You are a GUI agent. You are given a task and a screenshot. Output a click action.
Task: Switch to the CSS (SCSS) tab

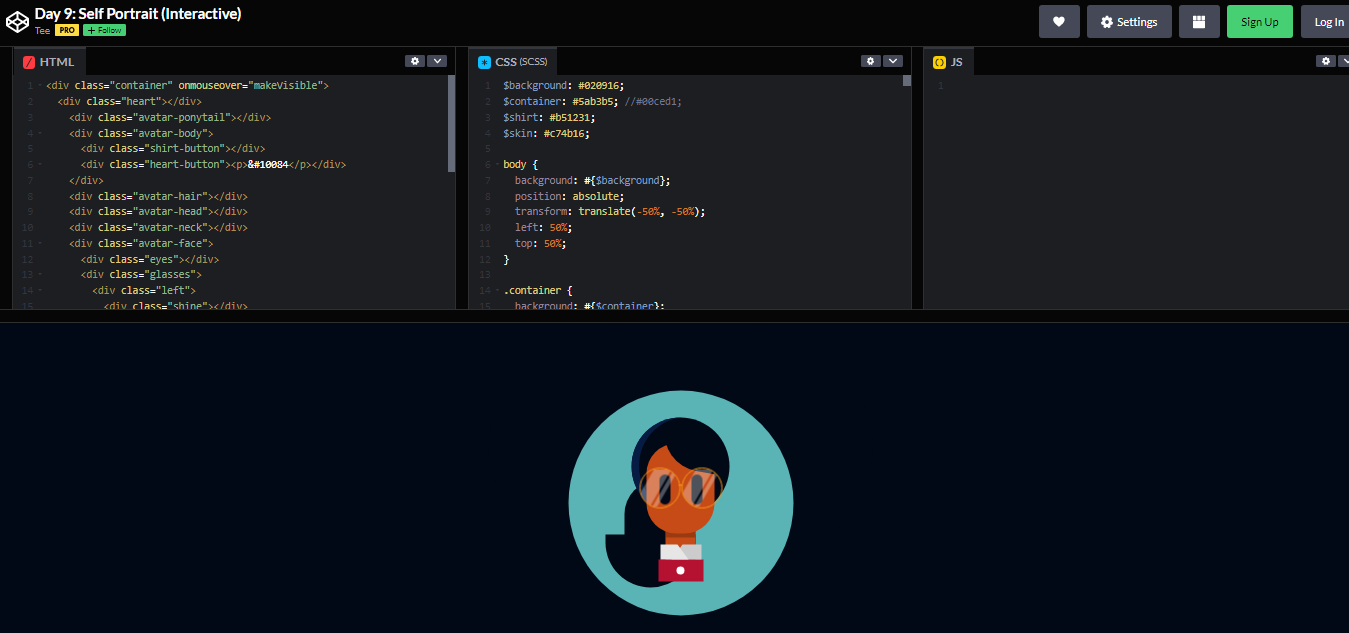pos(520,60)
